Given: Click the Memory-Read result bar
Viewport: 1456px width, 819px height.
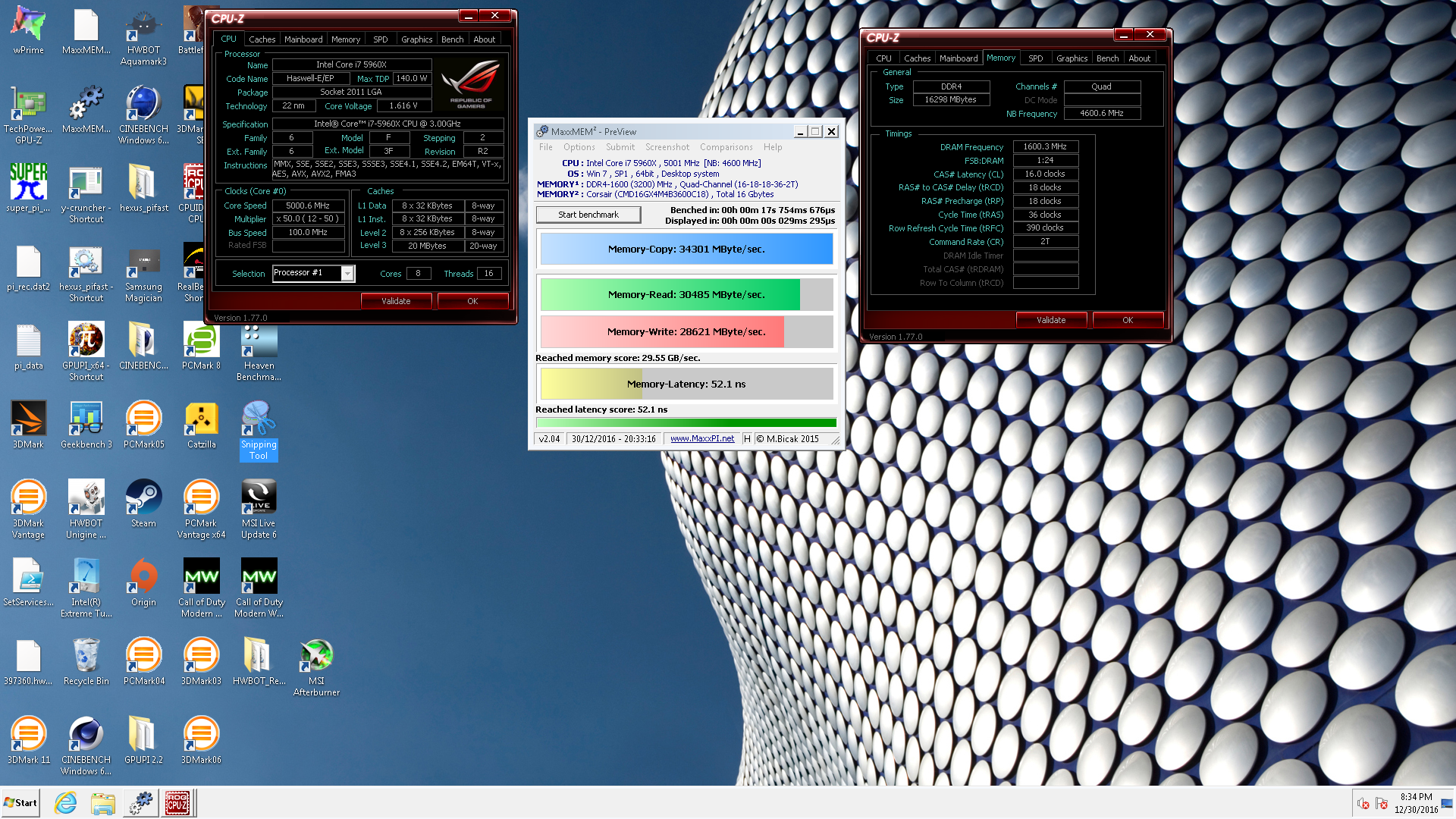Looking at the screenshot, I should coord(686,294).
